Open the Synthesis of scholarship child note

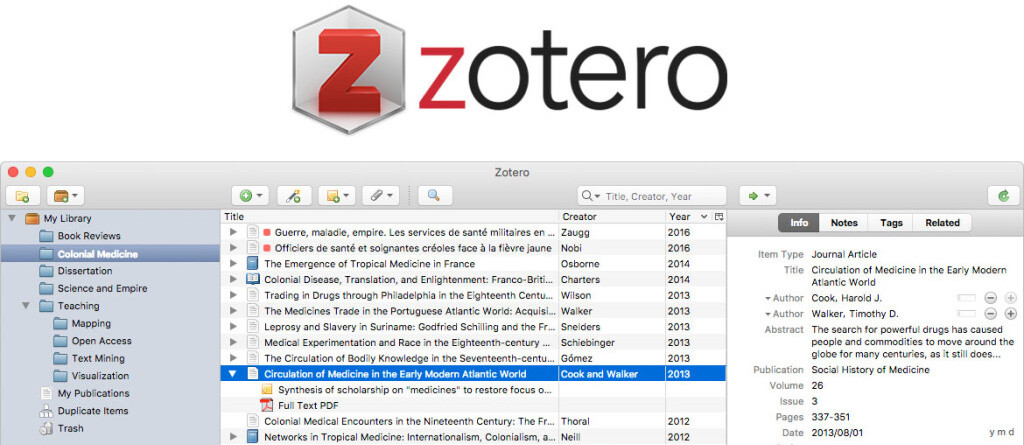415,389
